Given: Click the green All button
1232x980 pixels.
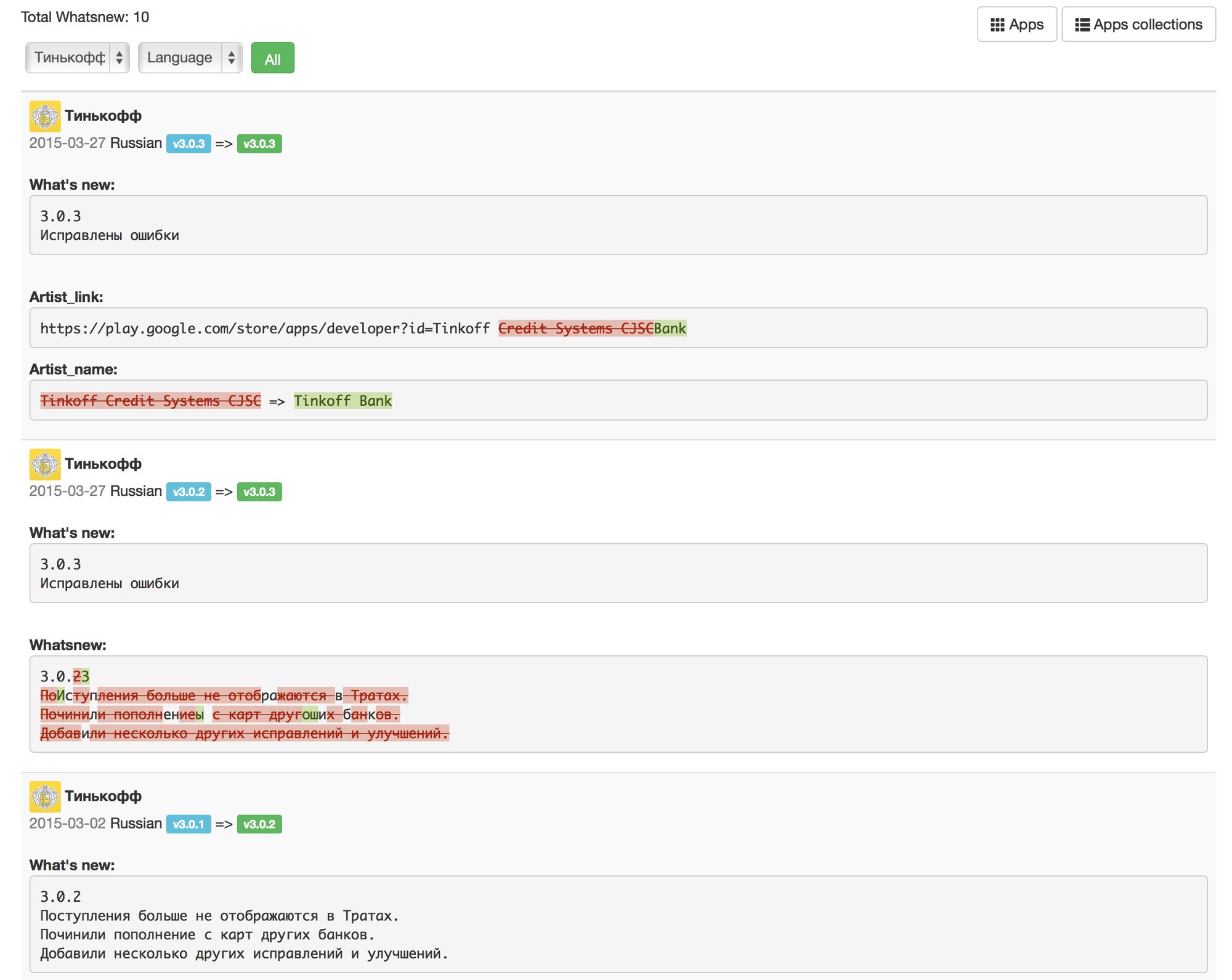Looking at the screenshot, I should [x=272, y=59].
